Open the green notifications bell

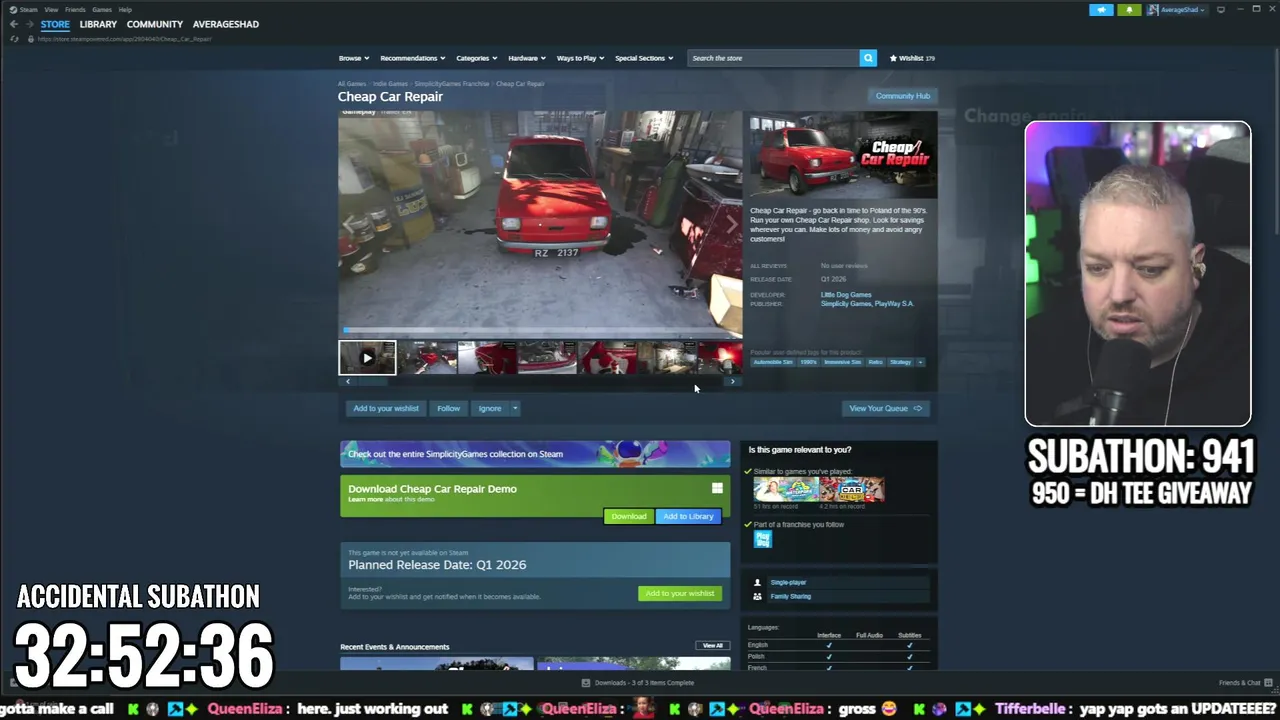(1129, 9)
